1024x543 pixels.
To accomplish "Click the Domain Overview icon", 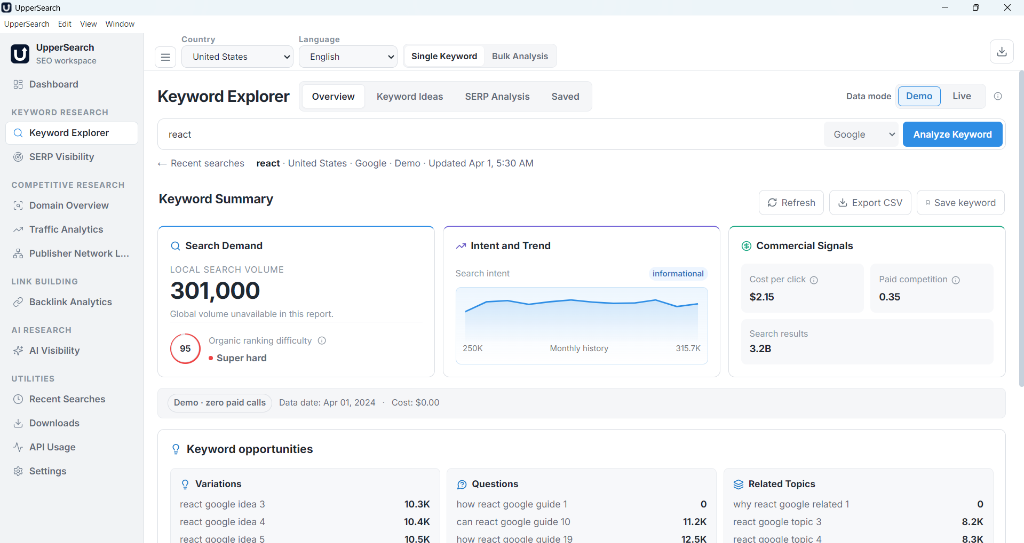I will (x=18, y=205).
